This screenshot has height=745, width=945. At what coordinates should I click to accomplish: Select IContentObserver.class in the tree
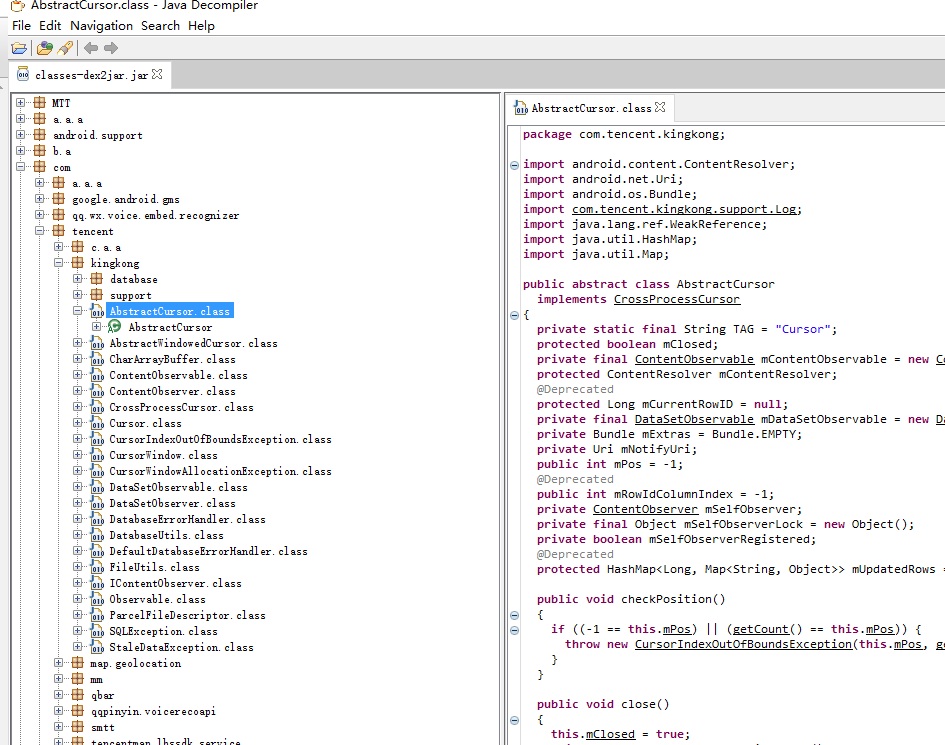coord(175,583)
